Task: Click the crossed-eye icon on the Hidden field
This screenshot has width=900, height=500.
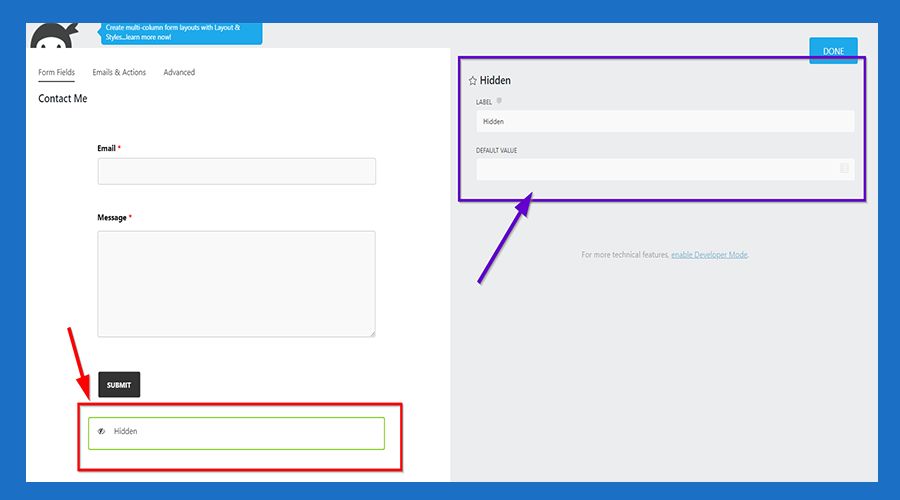Action: pyautogui.click(x=101, y=432)
